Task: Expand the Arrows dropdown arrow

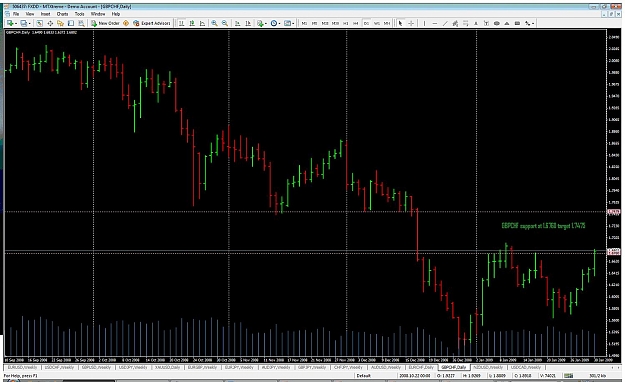Action: [x=533, y=24]
